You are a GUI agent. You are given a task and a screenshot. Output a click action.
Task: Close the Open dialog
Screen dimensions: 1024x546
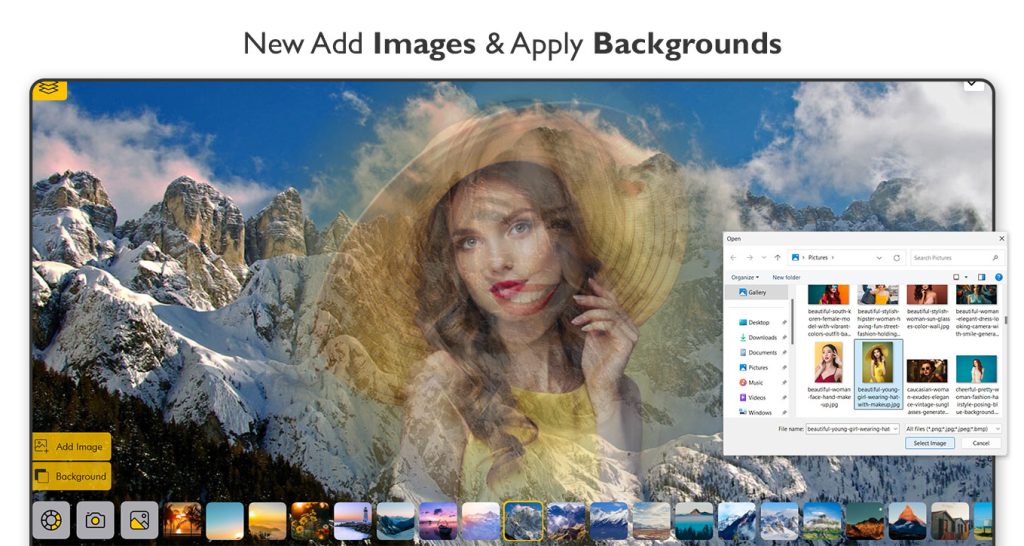(x=1002, y=239)
